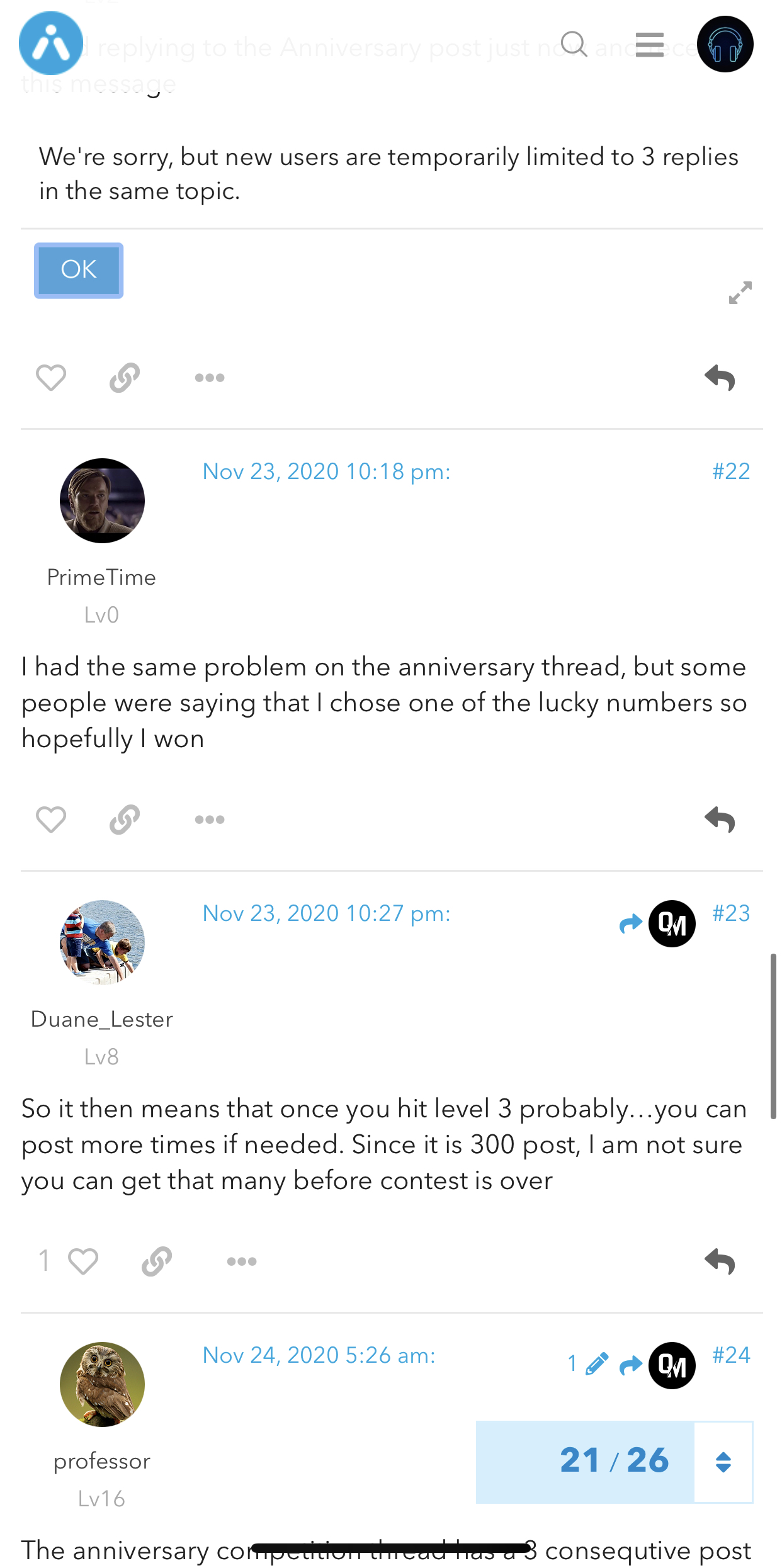This screenshot has width=782, height=1568.
Task: Open the 21 / 26 topic progress navigator
Action: tap(614, 1460)
